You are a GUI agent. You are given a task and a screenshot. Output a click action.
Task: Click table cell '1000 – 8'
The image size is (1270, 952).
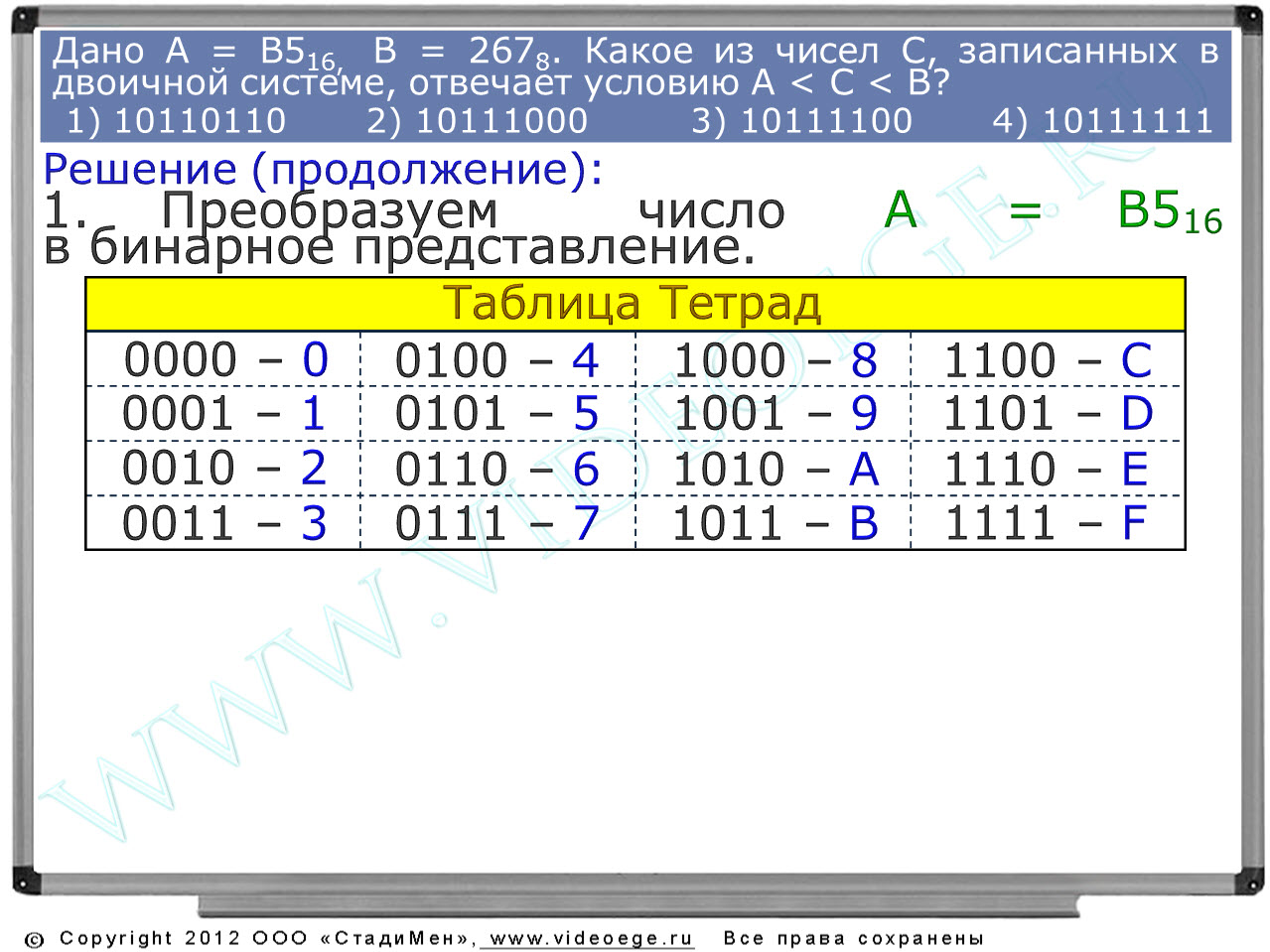point(774,359)
